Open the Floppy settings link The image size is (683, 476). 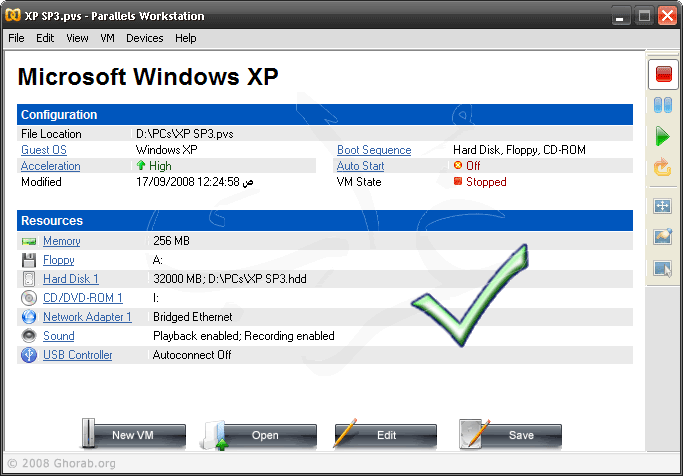(59, 260)
